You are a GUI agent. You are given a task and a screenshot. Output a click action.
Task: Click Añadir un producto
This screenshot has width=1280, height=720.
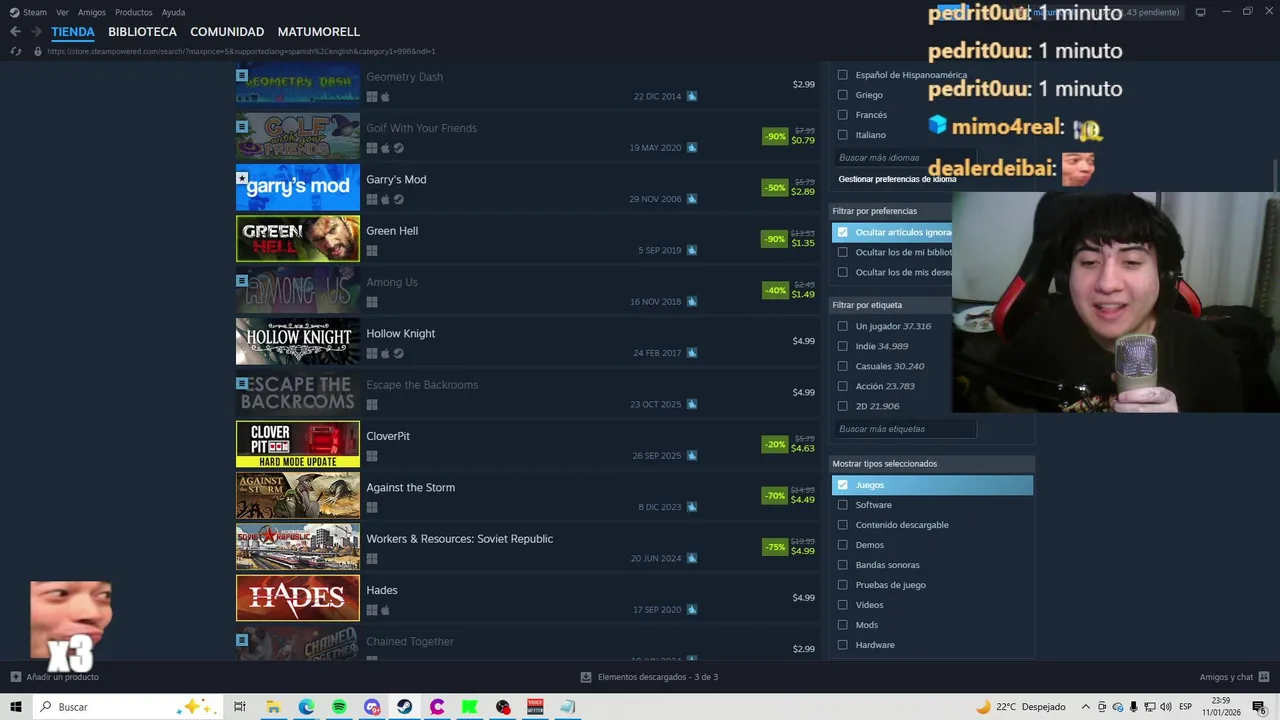(x=63, y=677)
